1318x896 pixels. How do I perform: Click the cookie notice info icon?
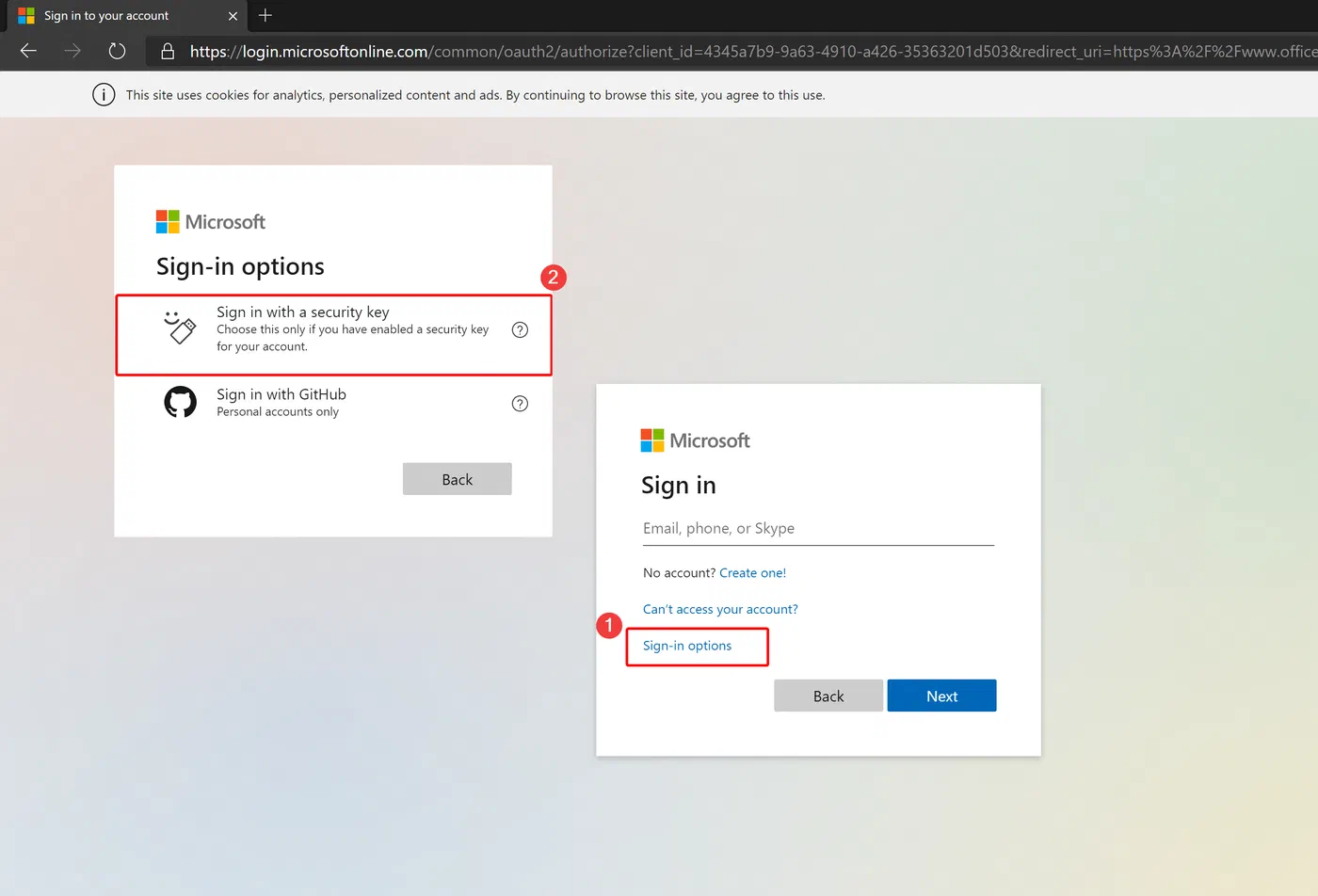point(104,95)
